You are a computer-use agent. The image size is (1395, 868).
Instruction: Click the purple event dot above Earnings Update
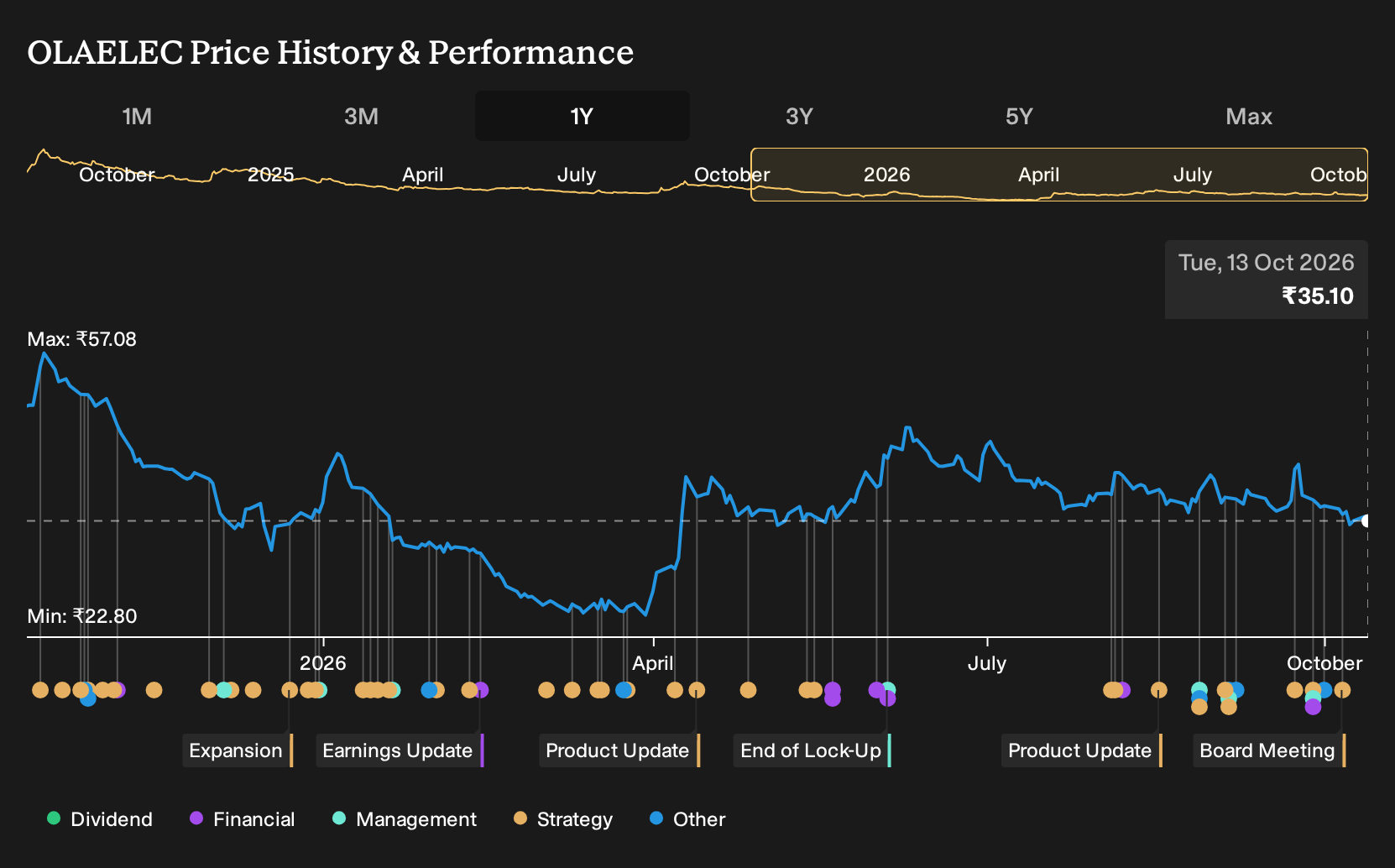480,690
